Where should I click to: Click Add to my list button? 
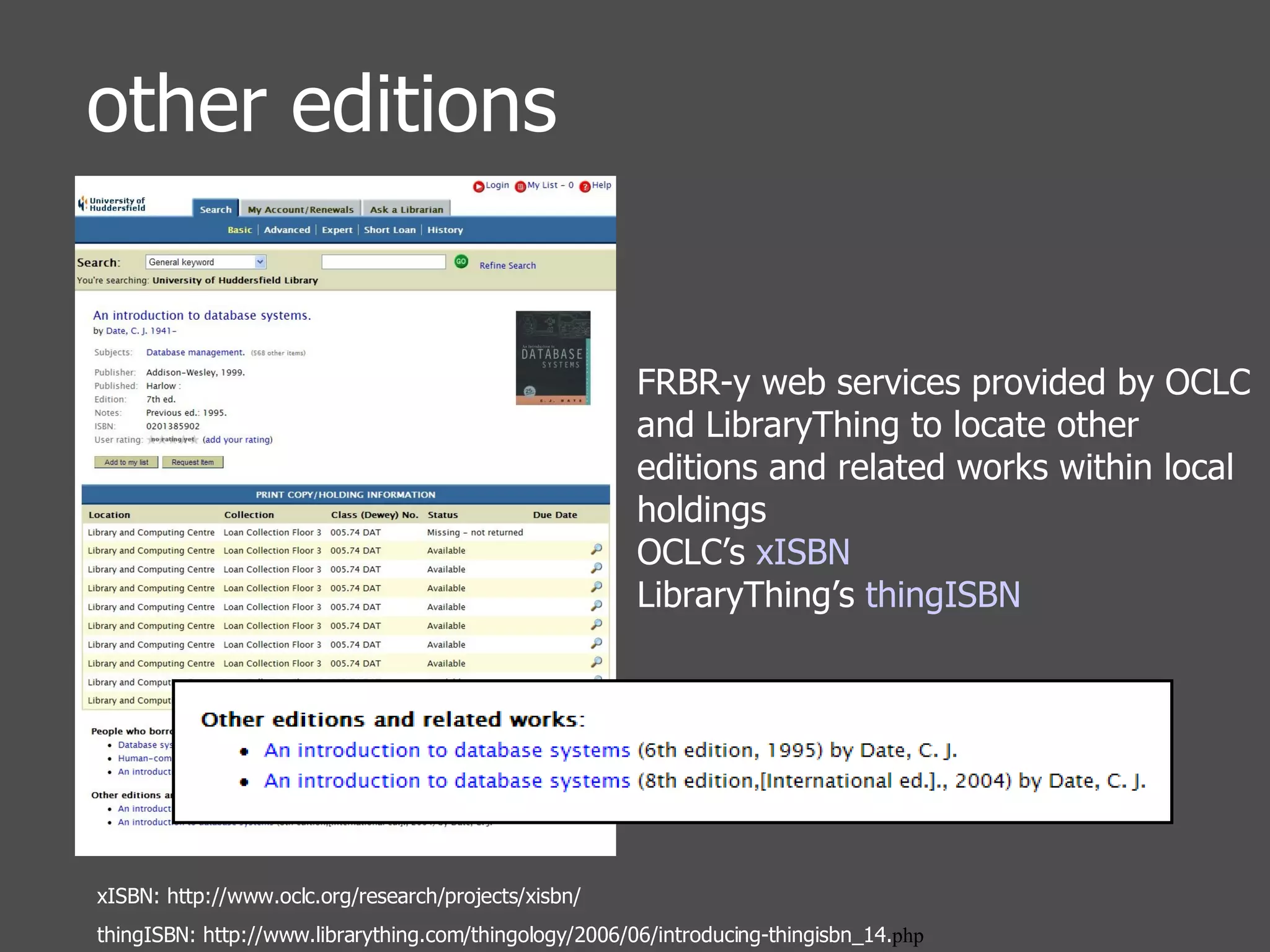tap(126, 462)
